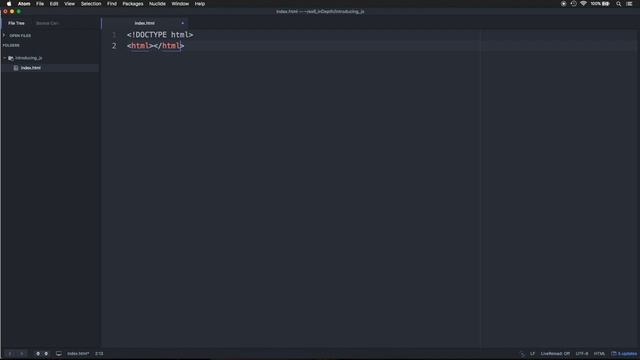Change the LF line ending setting
Viewport: 640px width, 360px height.
532,353
